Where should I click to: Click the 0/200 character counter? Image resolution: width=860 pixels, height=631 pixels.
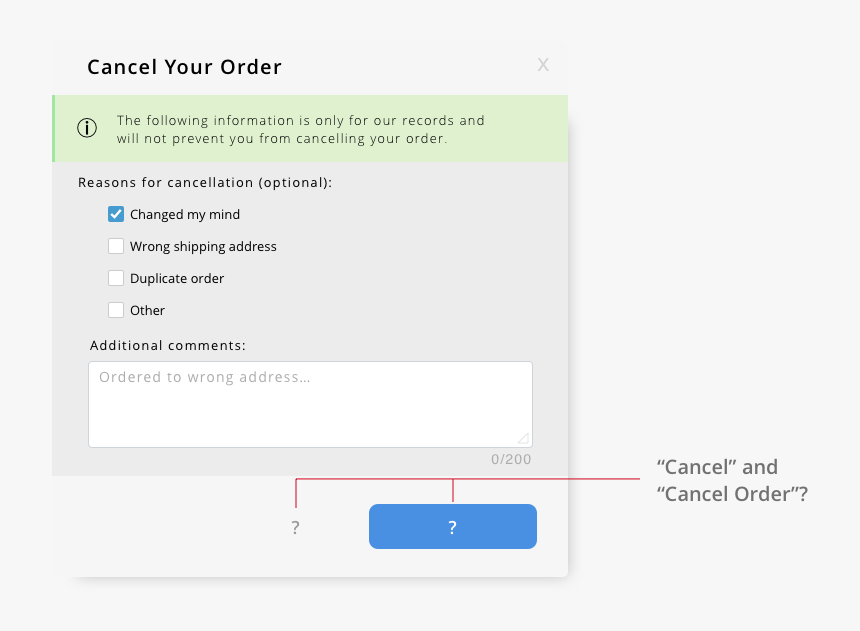[511, 459]
